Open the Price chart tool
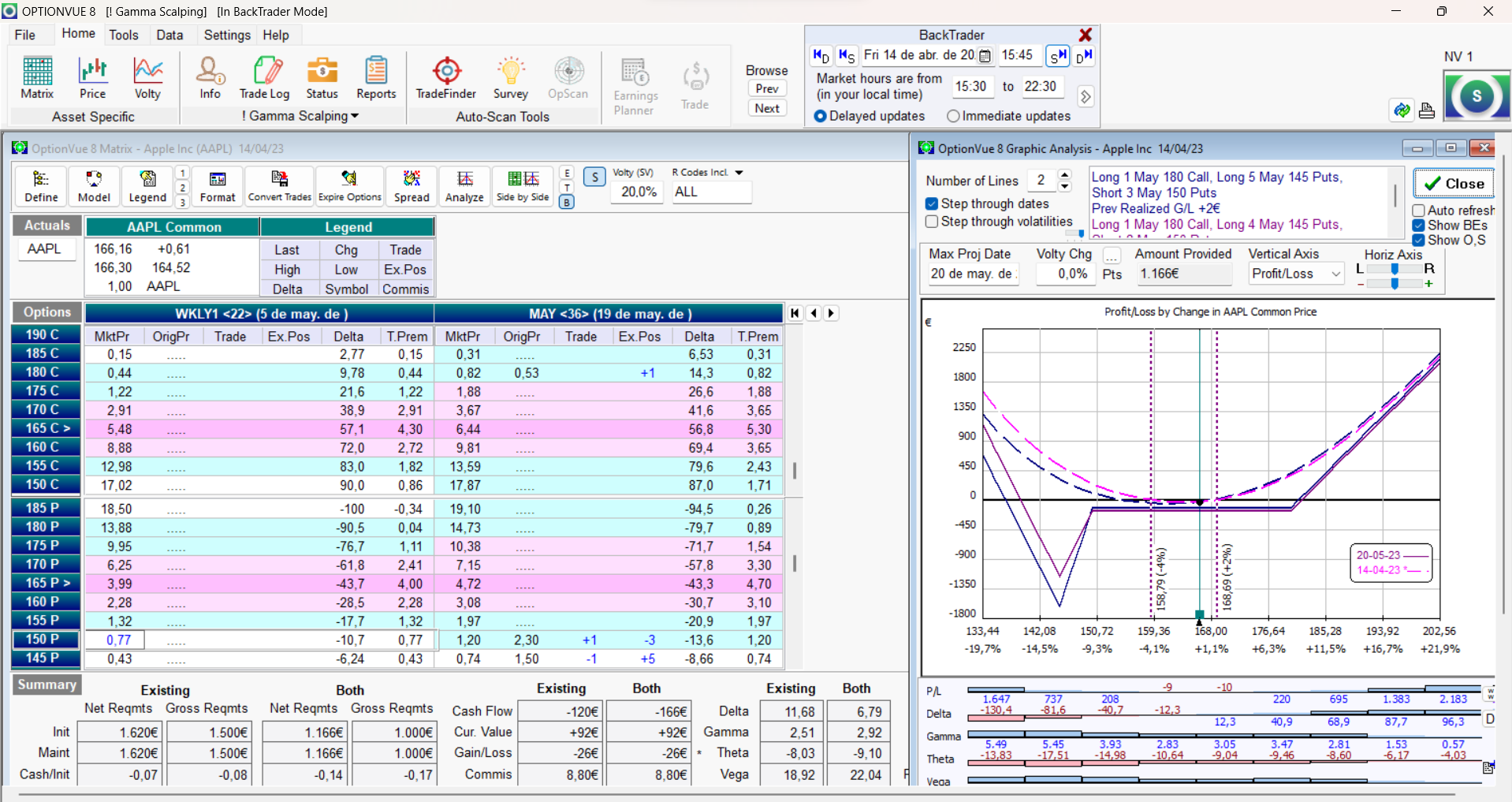Image resolution: width=1512 pixels, height=802 pixels. click(92, 77)
